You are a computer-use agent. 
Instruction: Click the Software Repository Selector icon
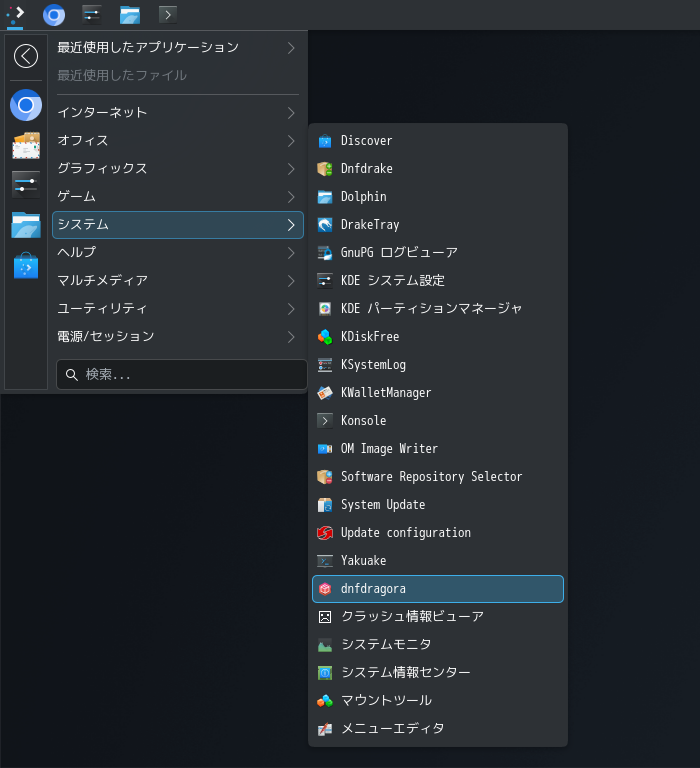[325, 477]
